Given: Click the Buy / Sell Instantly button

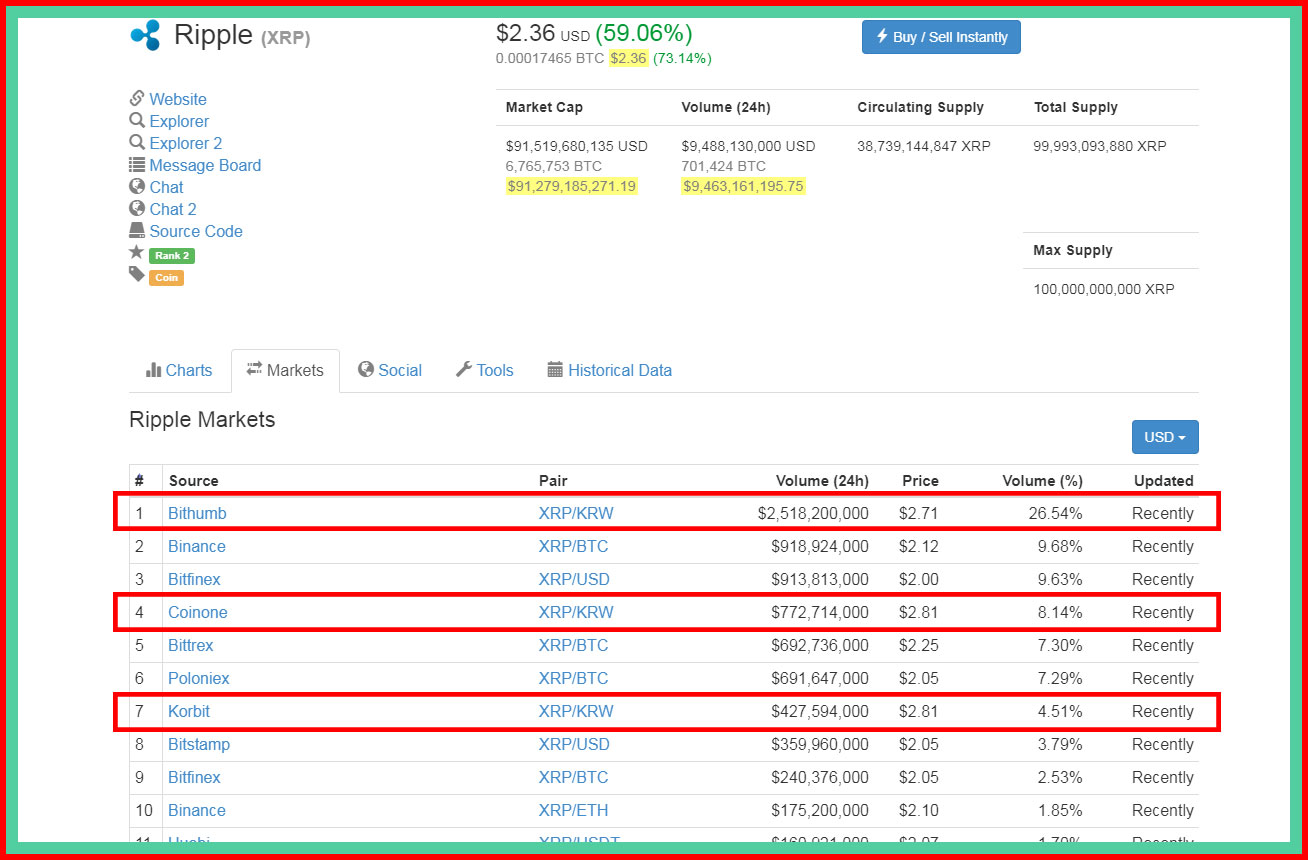Looking at the screenshot, I should tap(941, 37).
